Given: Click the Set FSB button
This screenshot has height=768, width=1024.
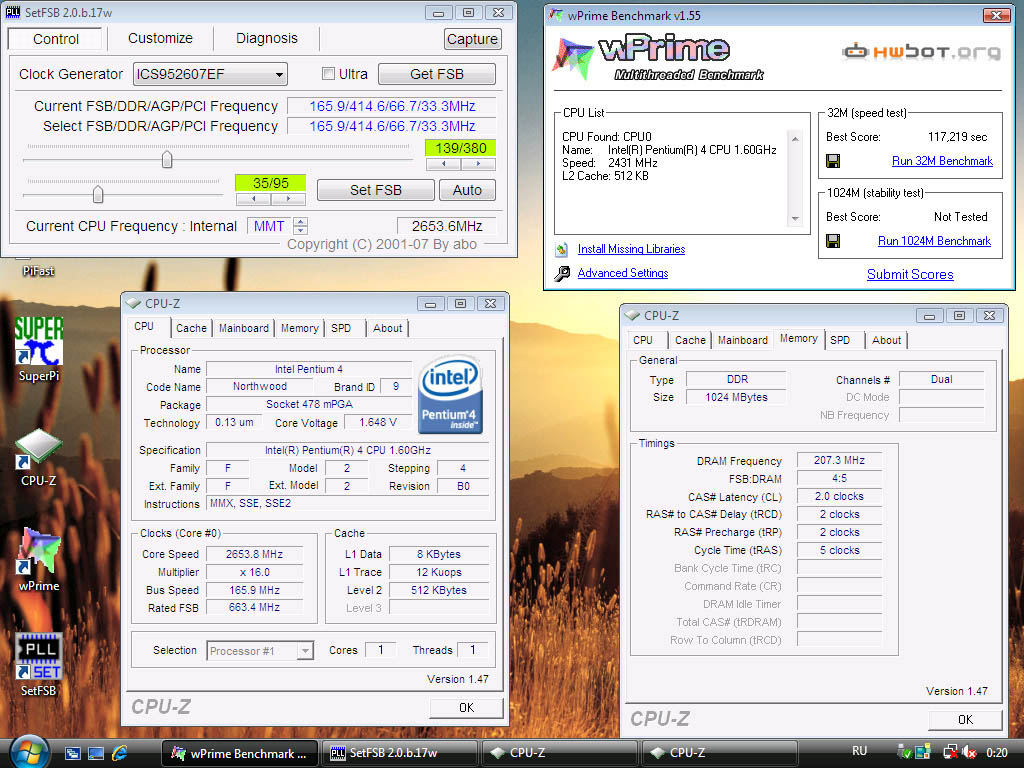Looking at the screenshot, I should point(376,190).
